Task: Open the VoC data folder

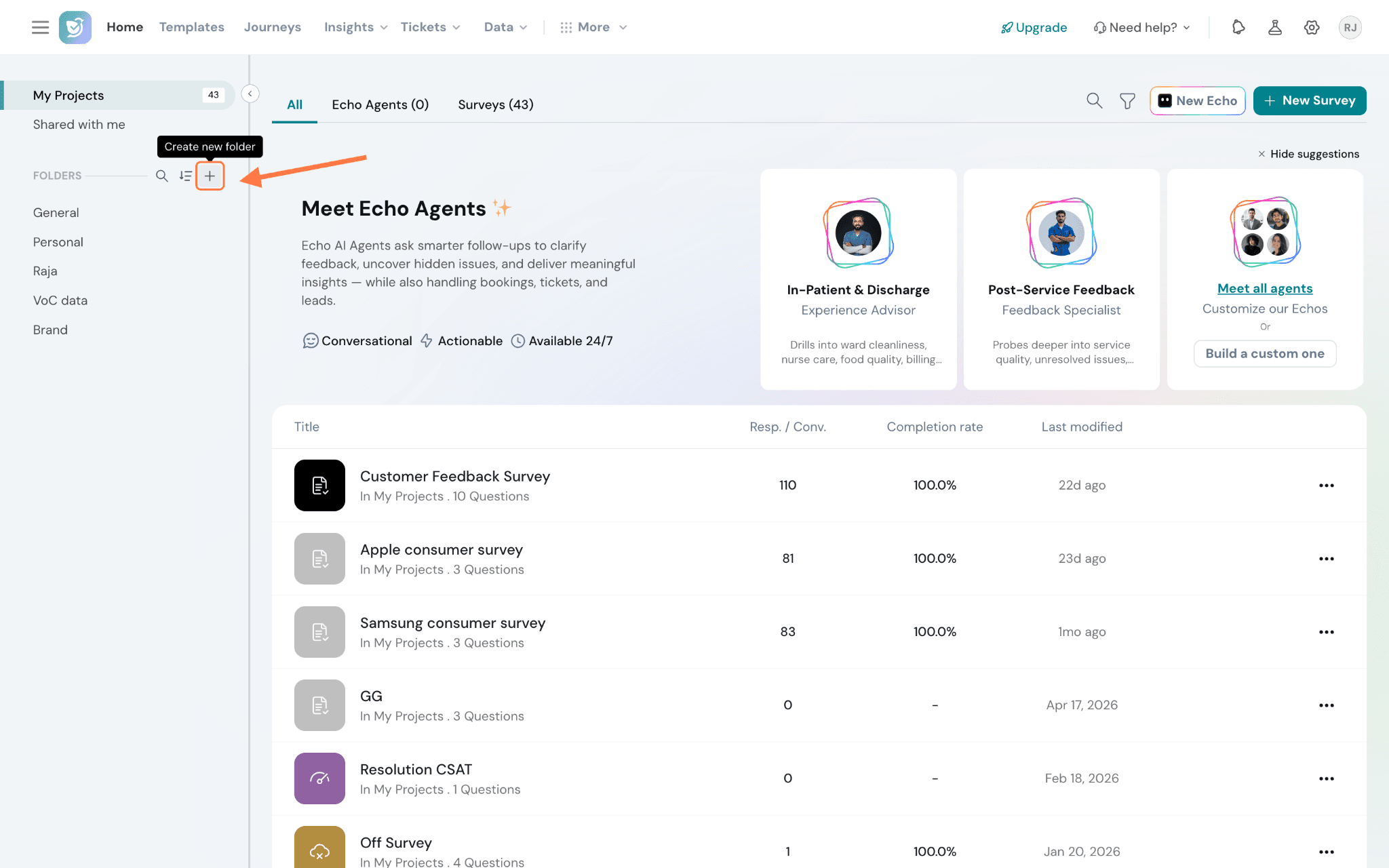Action: [x=60, y=300]
